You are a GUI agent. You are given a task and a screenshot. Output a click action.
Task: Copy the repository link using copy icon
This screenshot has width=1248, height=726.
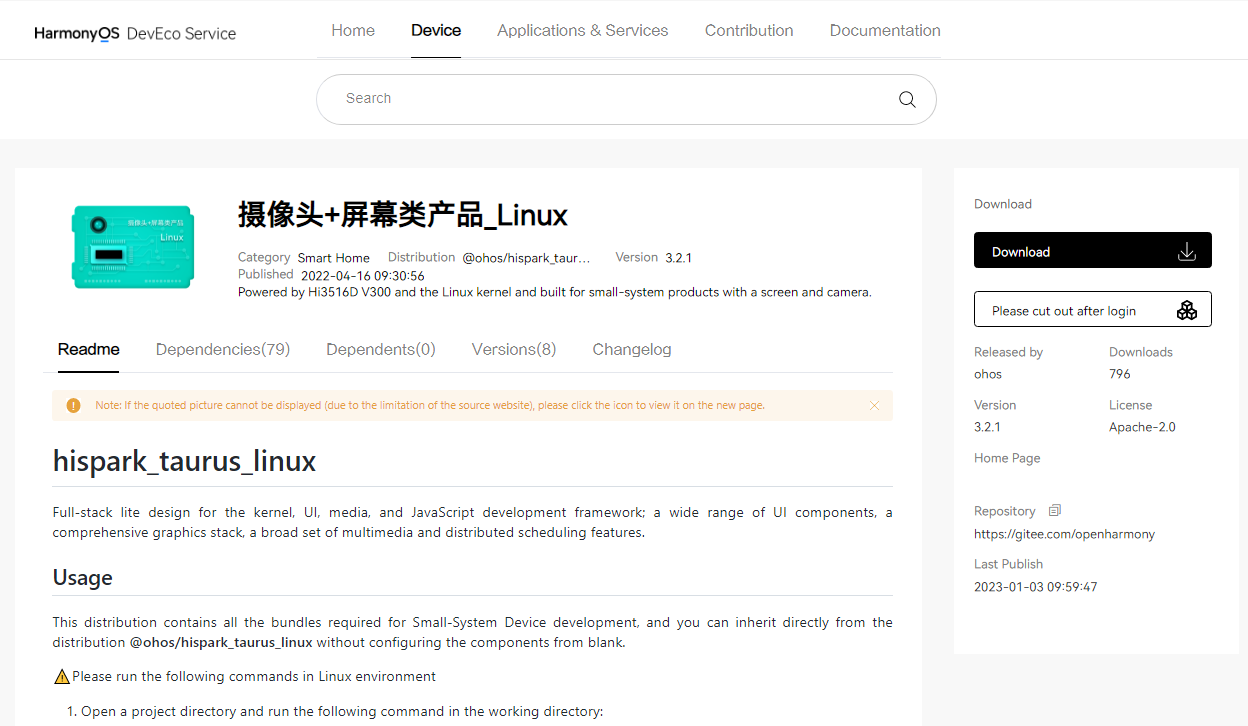click(1054, 511)
